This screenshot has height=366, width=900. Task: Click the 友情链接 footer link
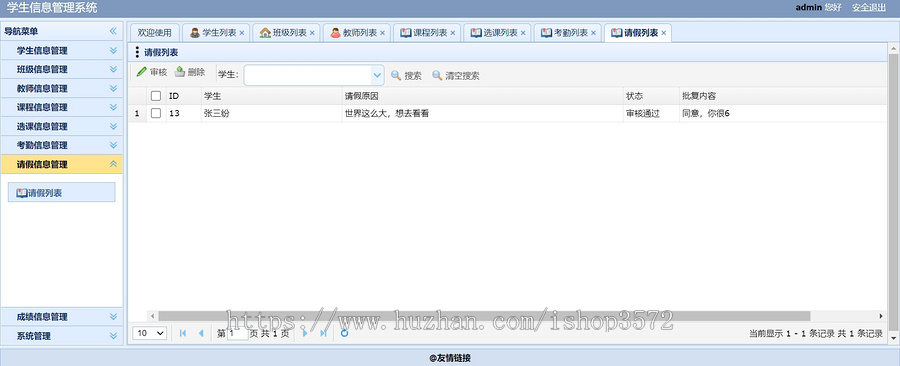click(450, 358)
